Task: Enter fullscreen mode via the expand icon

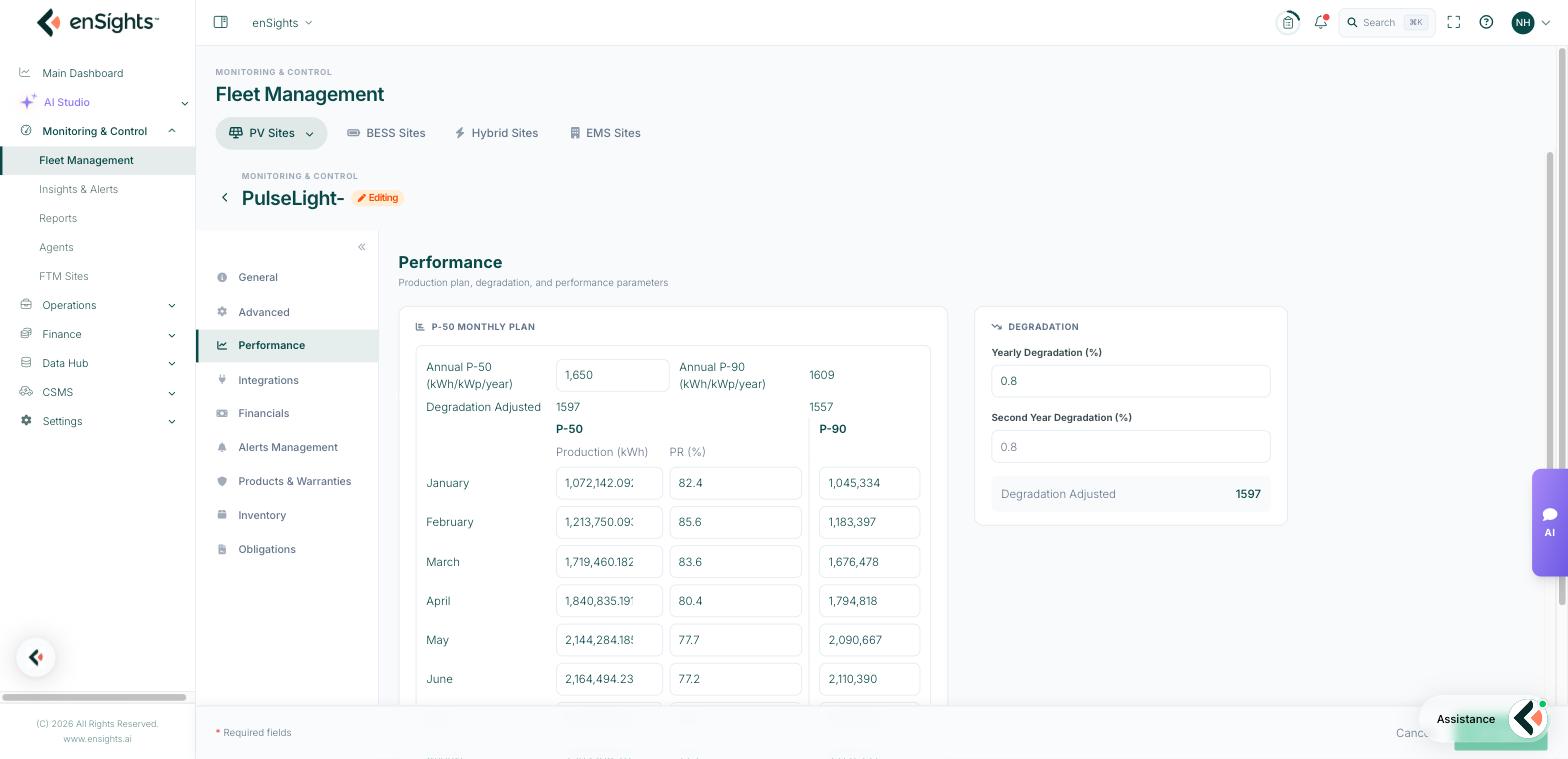Action: [1454, 22]
